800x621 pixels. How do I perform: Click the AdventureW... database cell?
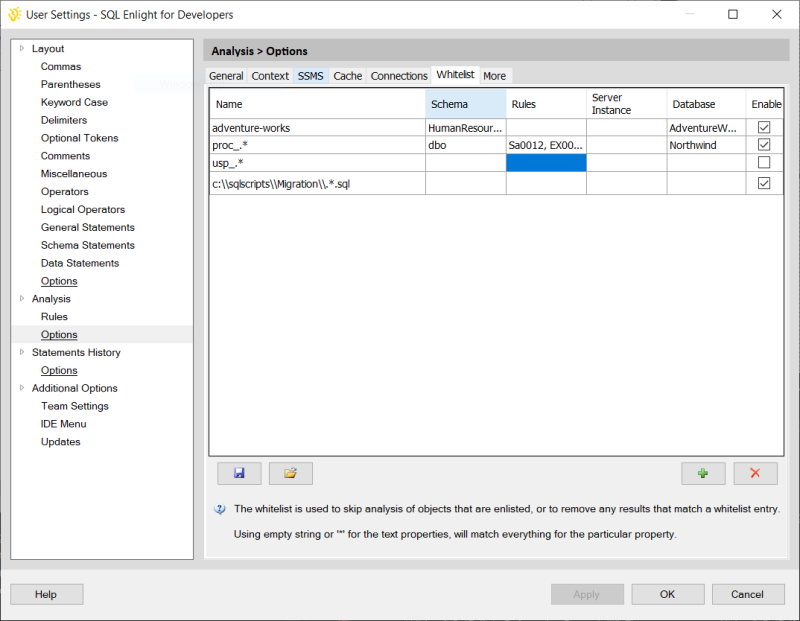click(706, 128)
